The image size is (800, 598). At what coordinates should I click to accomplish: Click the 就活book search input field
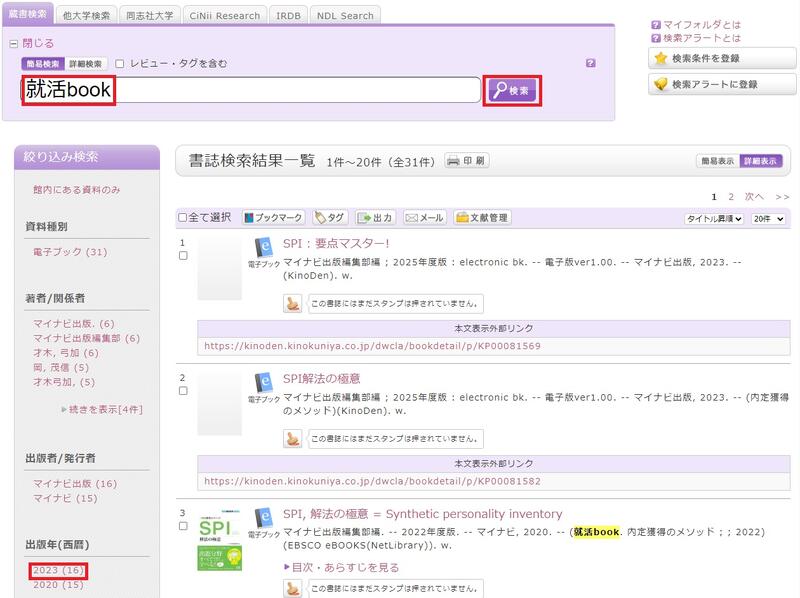pos(251,90)
